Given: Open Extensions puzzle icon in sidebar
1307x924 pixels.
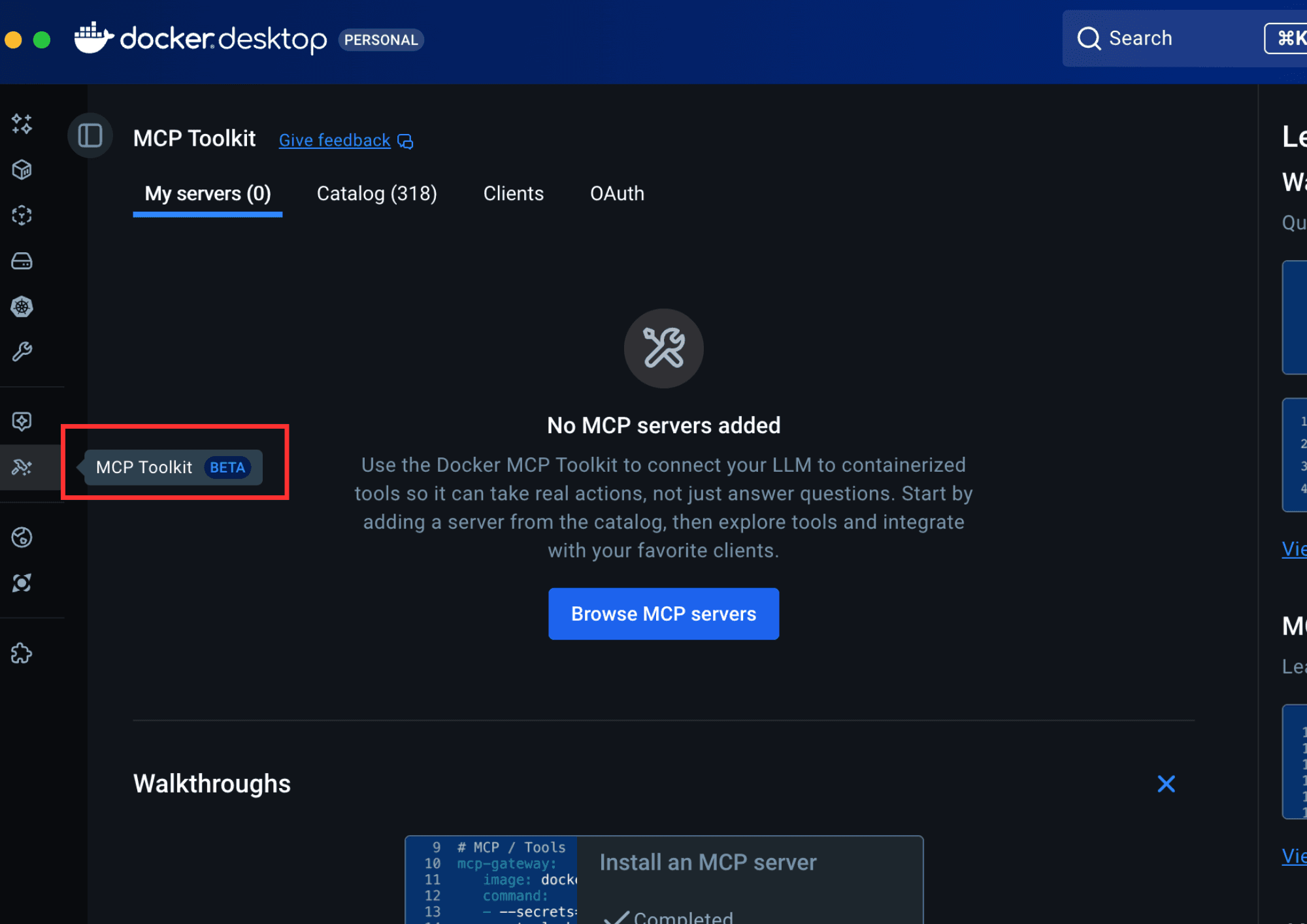Looking at the screenshot, I should coord(22,653).
